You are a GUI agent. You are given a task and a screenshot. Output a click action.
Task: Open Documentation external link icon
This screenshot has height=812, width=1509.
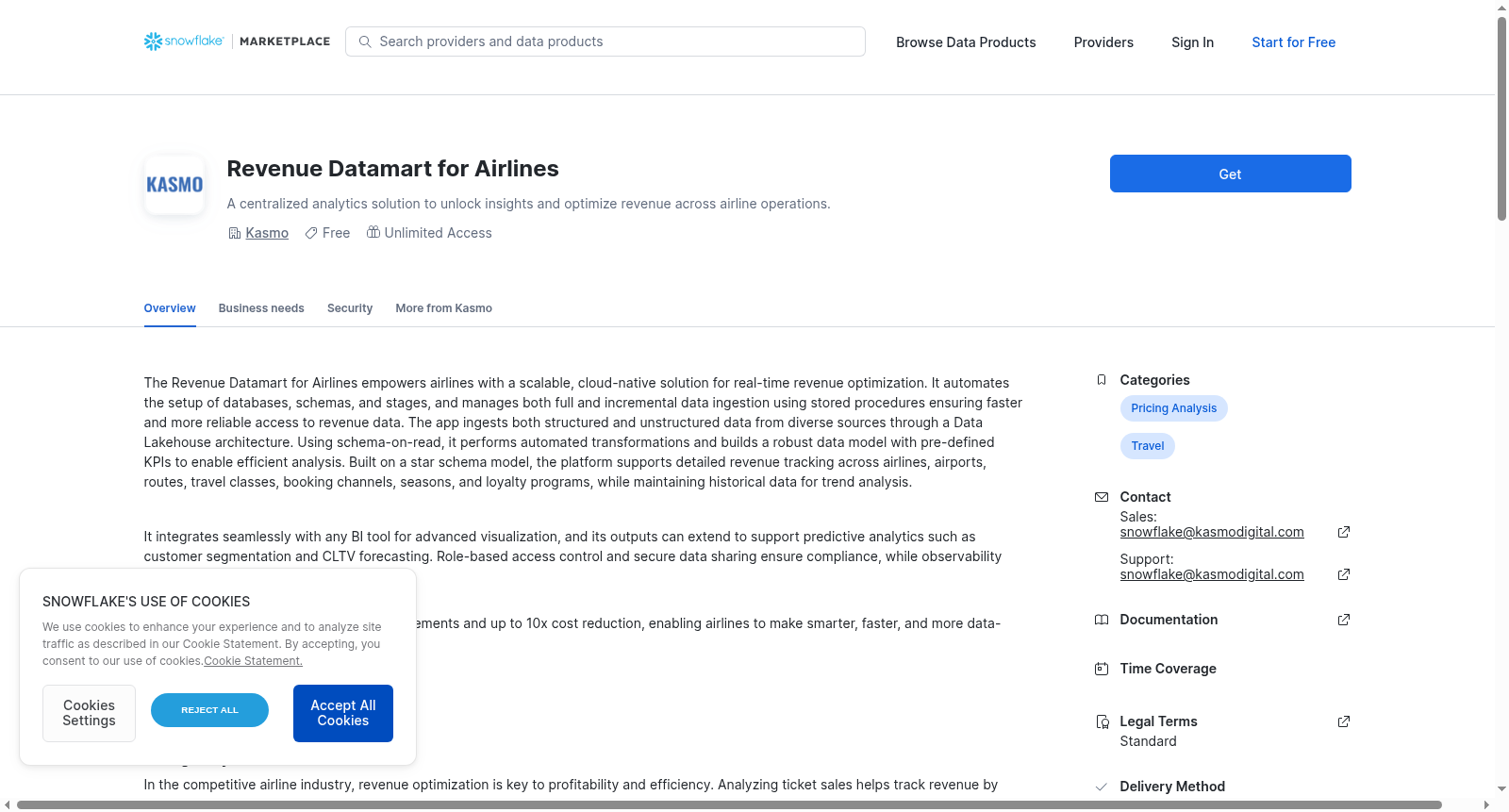coord(1344,620)
